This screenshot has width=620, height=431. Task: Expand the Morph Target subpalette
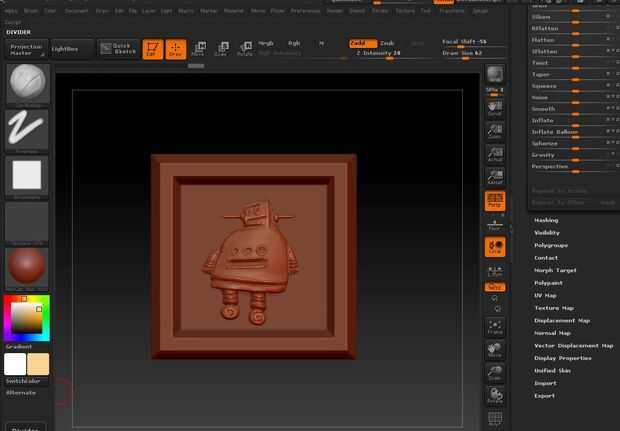coord(555,270)
